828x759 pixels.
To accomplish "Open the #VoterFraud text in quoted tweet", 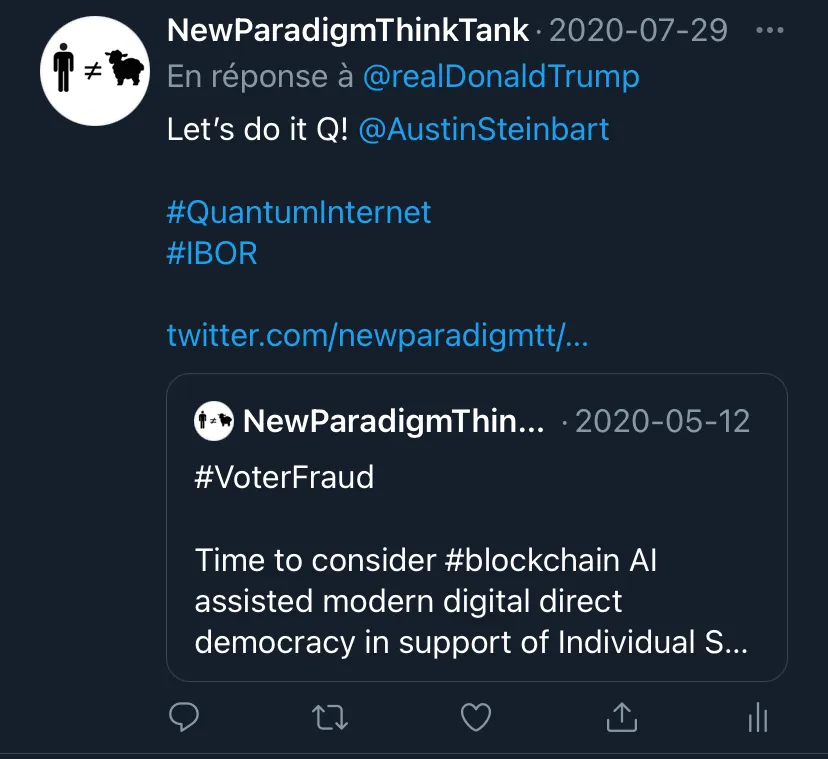I will 284,477.
